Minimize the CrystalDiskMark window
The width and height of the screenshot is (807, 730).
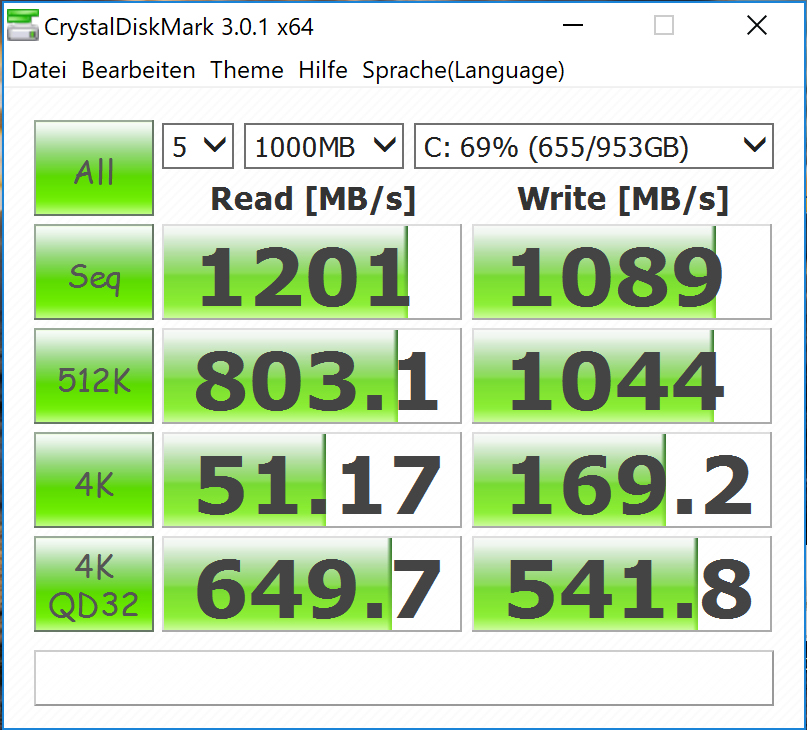pyautogui.click(x=572, y=25)
